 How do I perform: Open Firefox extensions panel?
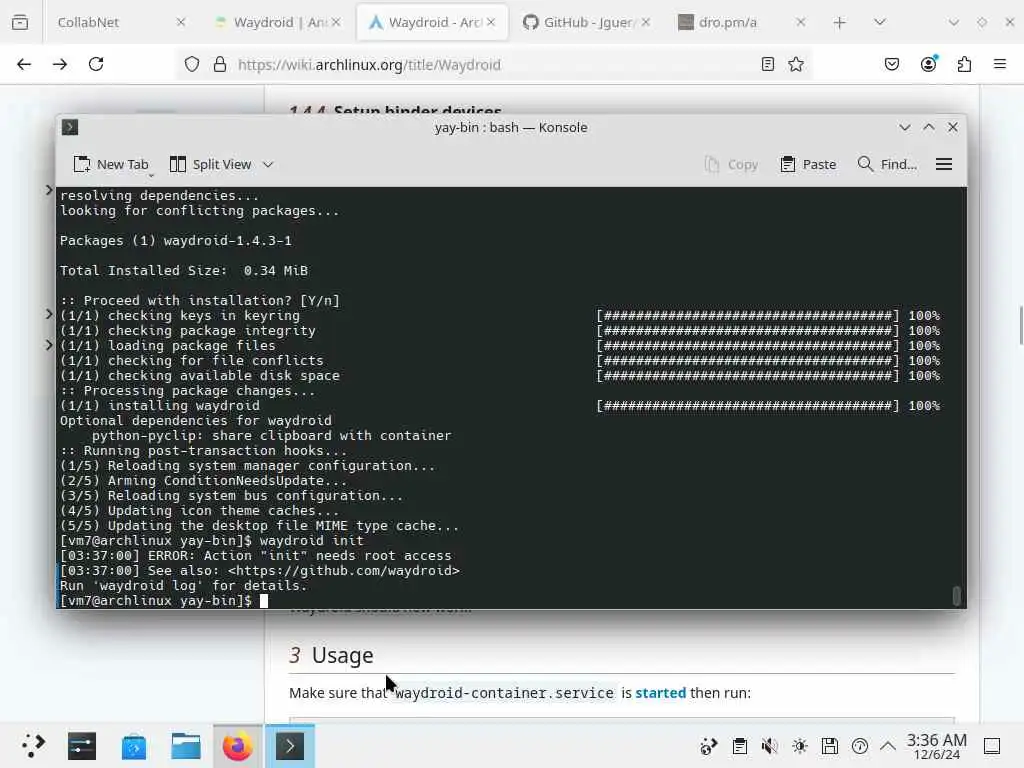(x=965, y=64)
